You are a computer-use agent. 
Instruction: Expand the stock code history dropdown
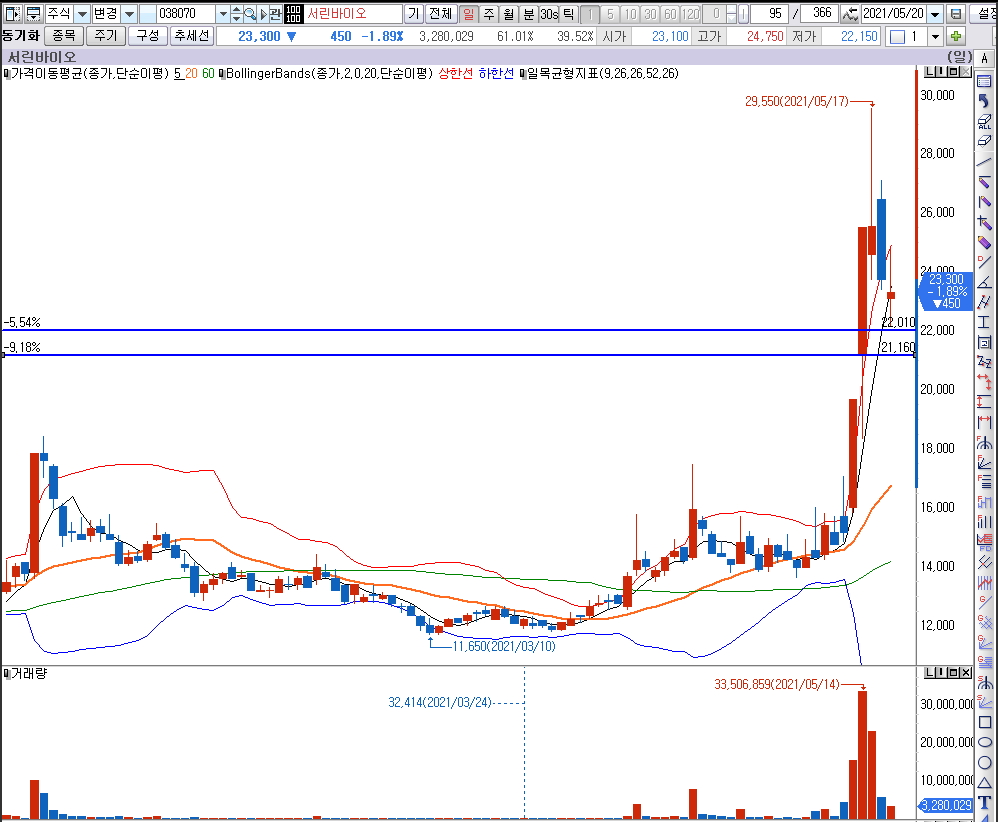(223, 13)
